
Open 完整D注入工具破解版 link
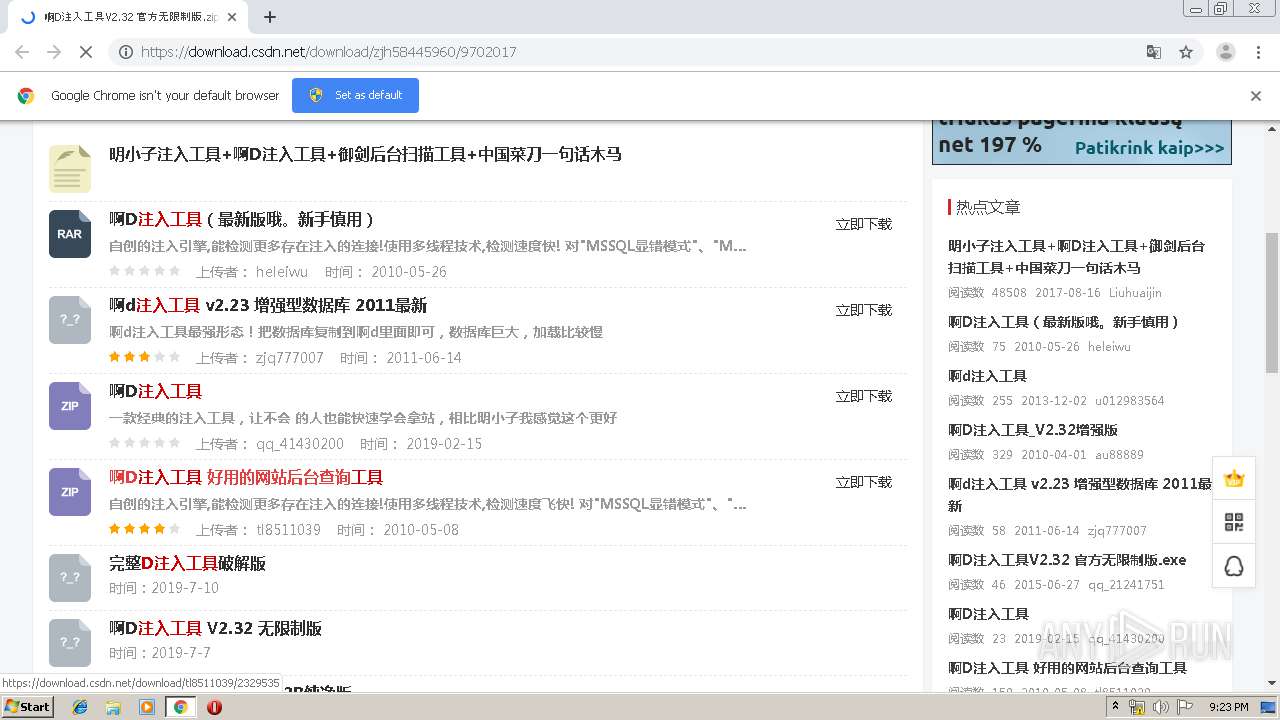[x=187, y=563]
